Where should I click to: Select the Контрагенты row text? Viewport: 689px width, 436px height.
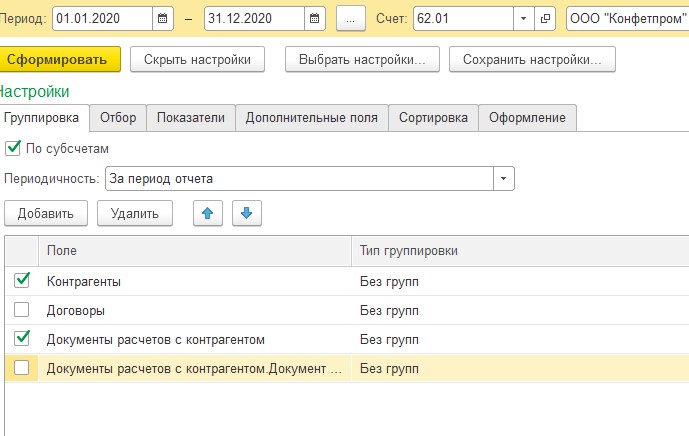coord(83,281)
